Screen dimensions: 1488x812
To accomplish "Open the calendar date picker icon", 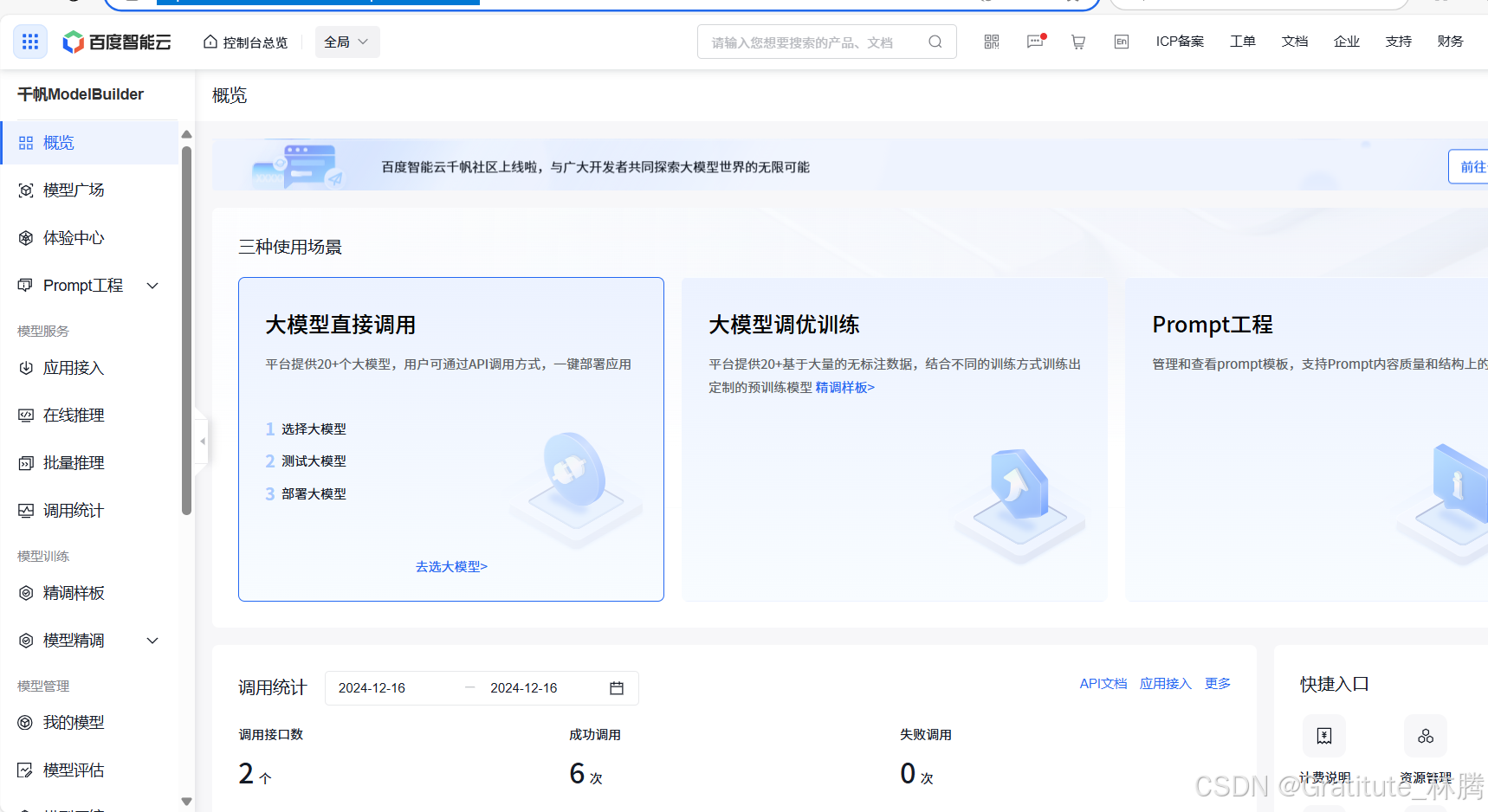I will 617,688.
